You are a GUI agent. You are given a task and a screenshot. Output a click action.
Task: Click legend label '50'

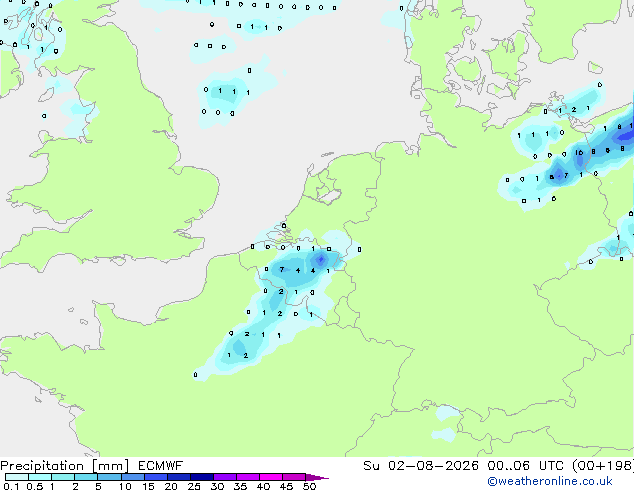pos(309,486)
